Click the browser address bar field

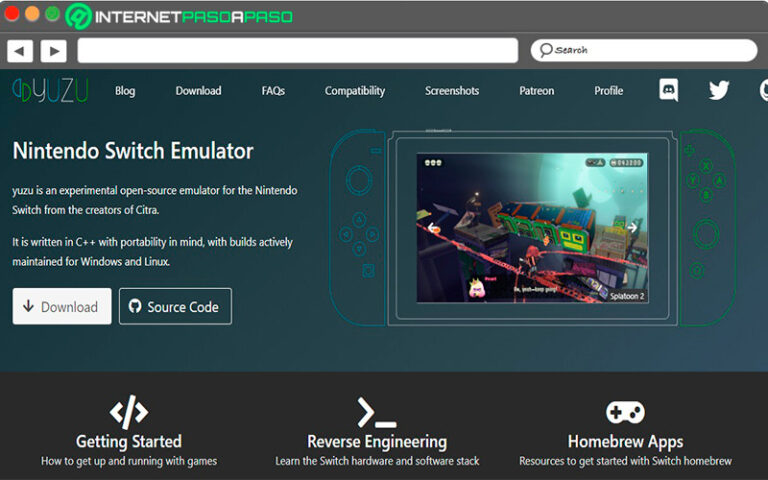coord(297,50)
